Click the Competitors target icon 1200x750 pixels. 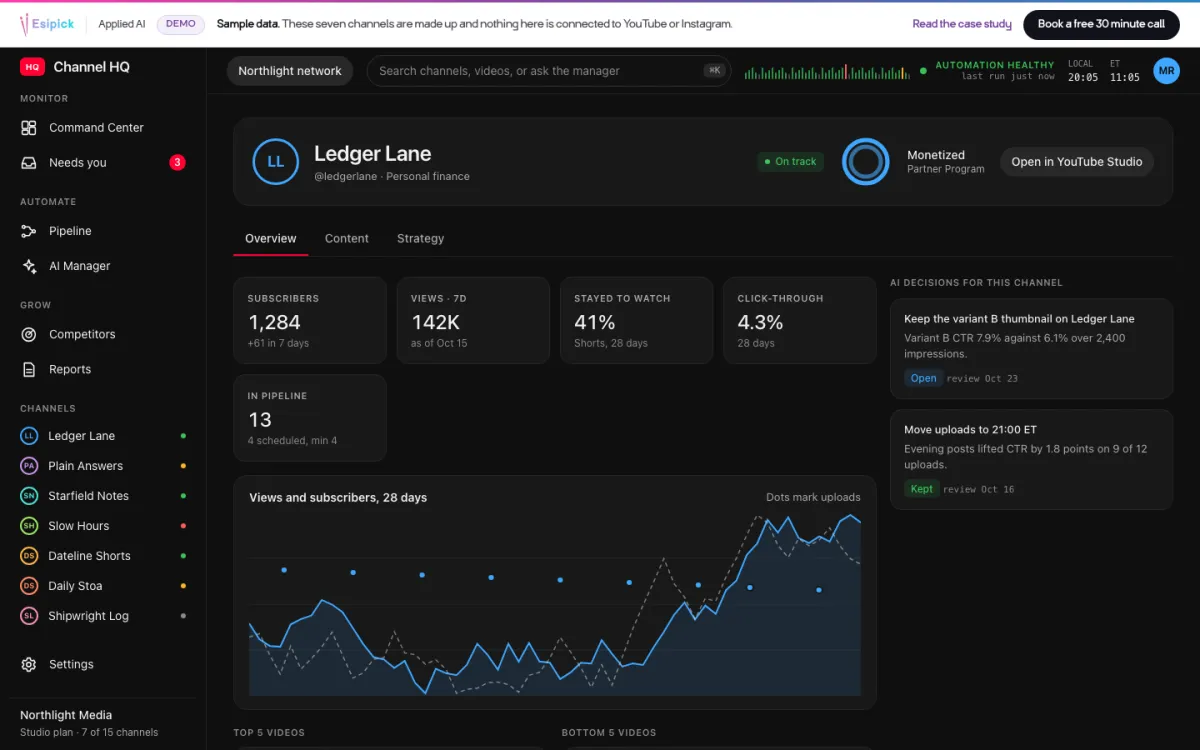point(29,335)
